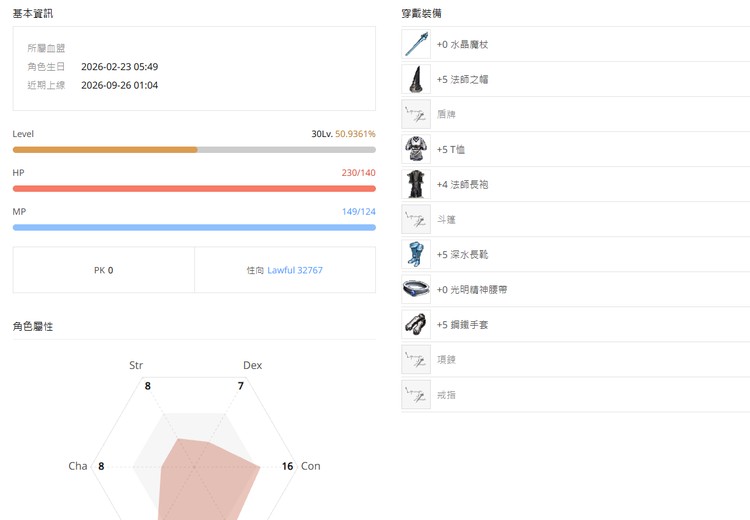750x520 pixels.
Task: Select the 盾牌 empty slot label
Action: 446,114
